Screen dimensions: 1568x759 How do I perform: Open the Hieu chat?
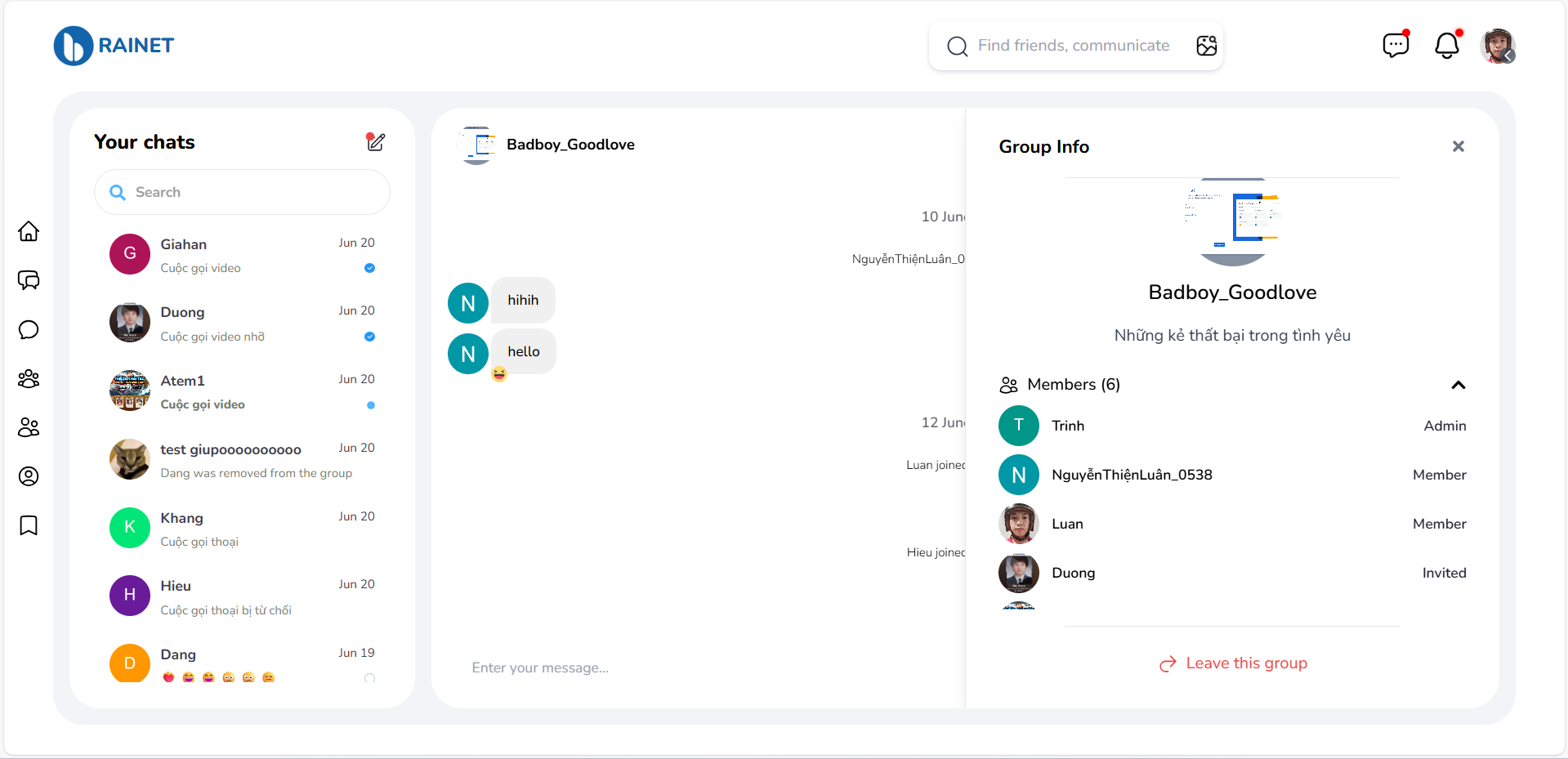point(242,596)
